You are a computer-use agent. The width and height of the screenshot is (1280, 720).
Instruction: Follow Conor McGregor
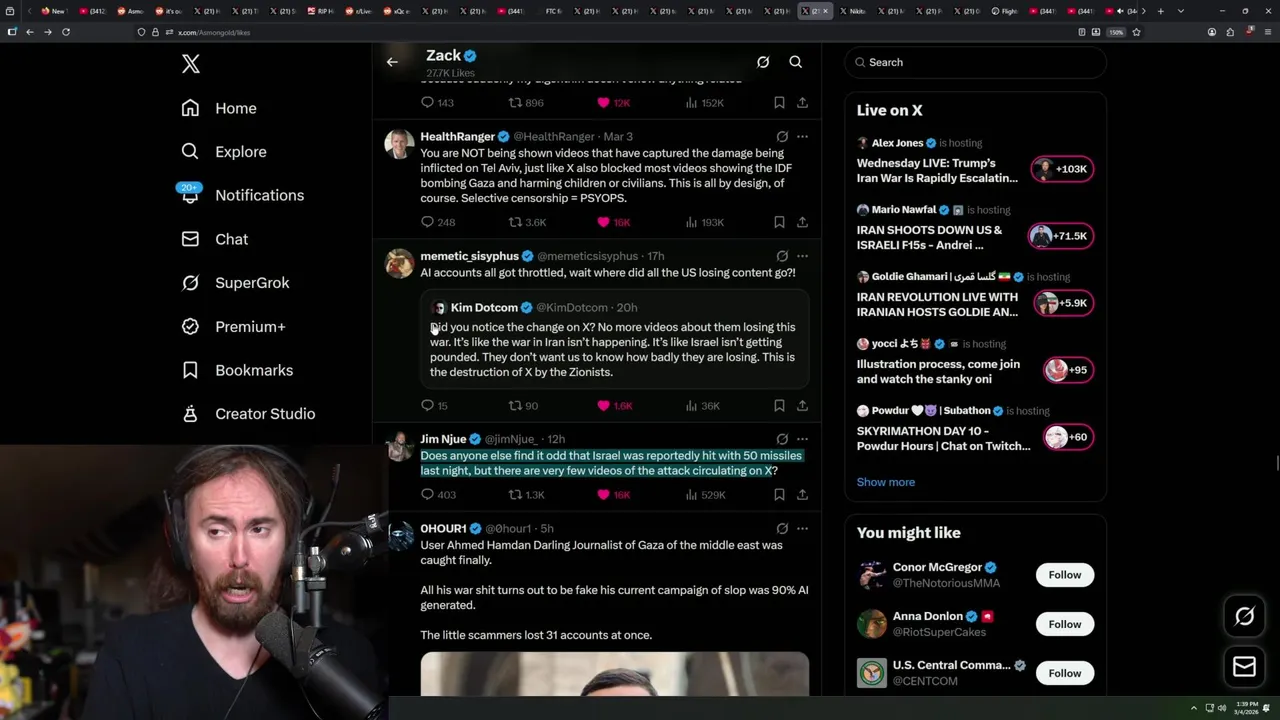click(1064, 575)
